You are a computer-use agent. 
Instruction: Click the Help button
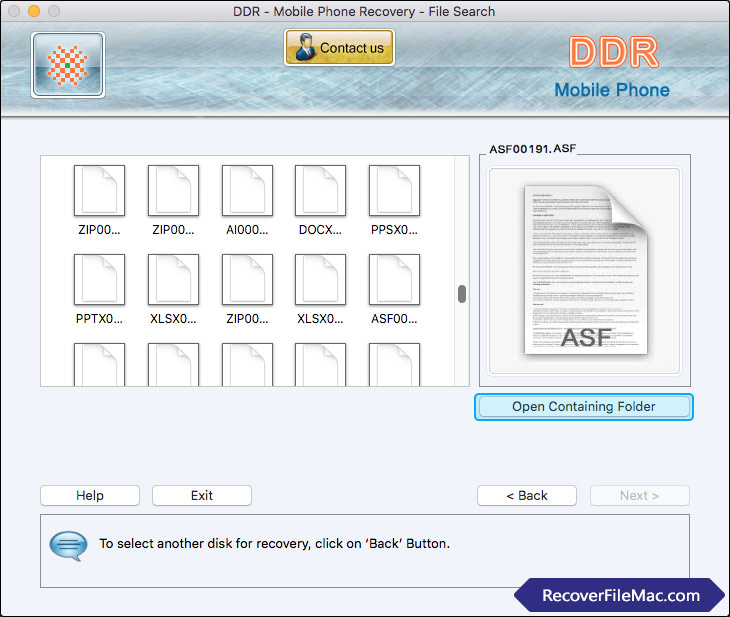[90, 495]
